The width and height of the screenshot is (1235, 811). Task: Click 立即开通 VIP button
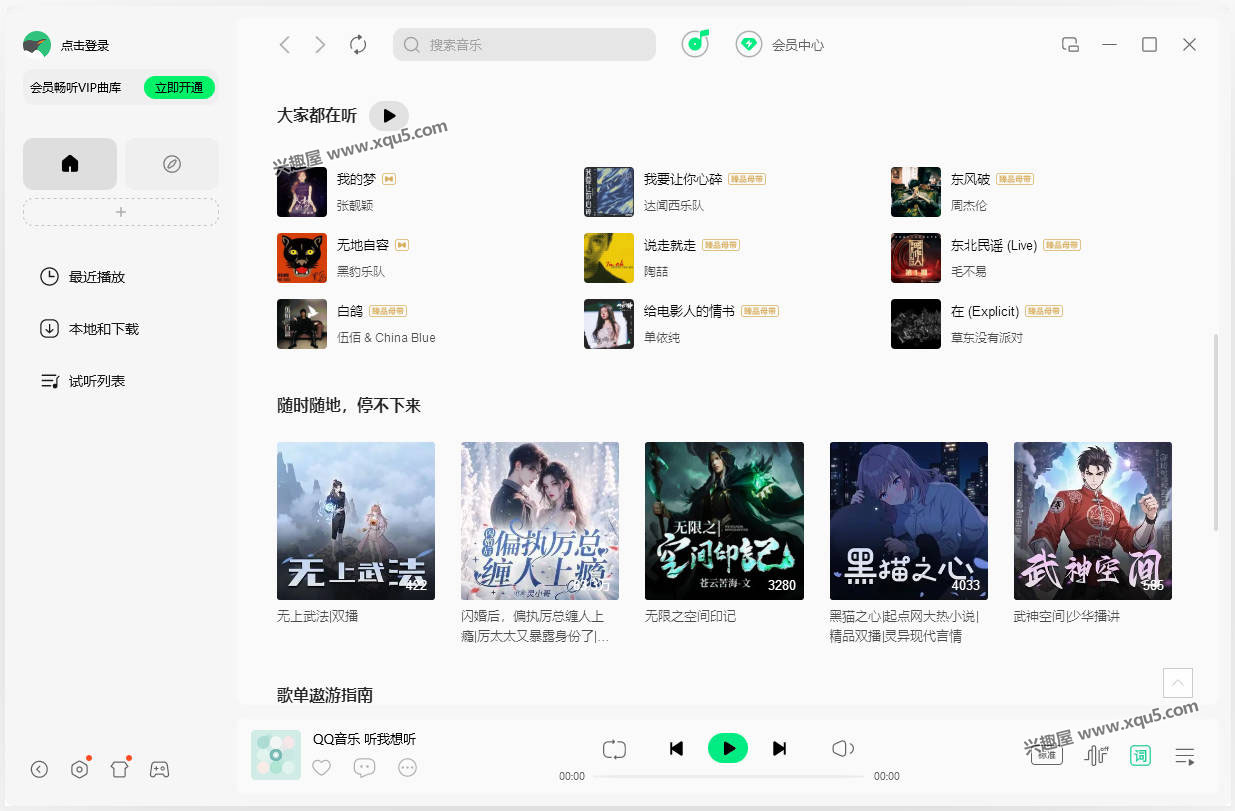pos(179,87)
